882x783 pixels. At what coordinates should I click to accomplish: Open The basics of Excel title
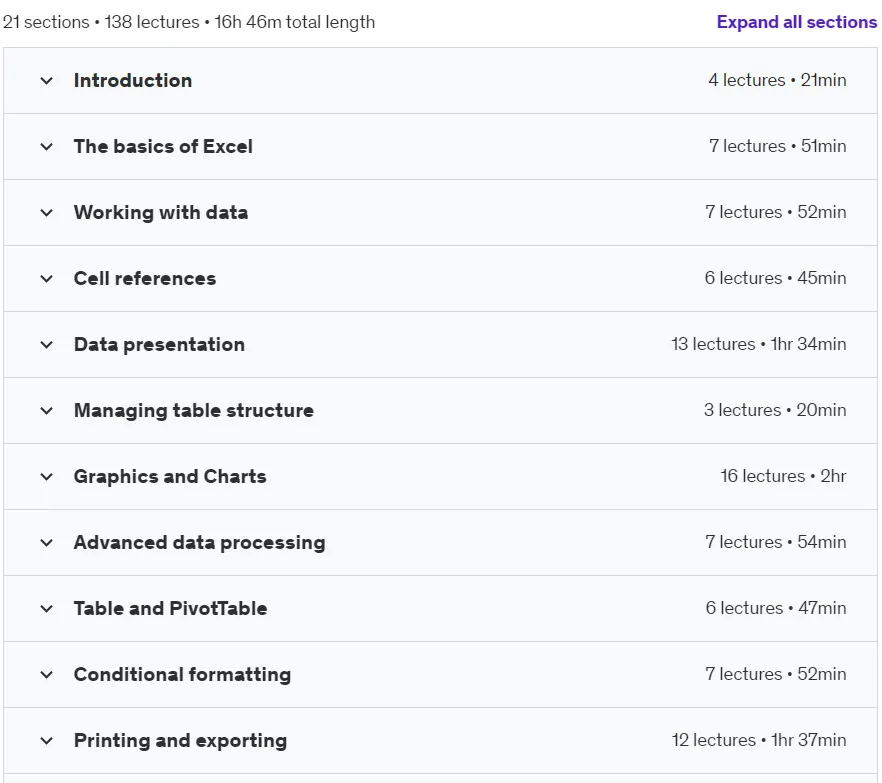[x=163, y=146]
